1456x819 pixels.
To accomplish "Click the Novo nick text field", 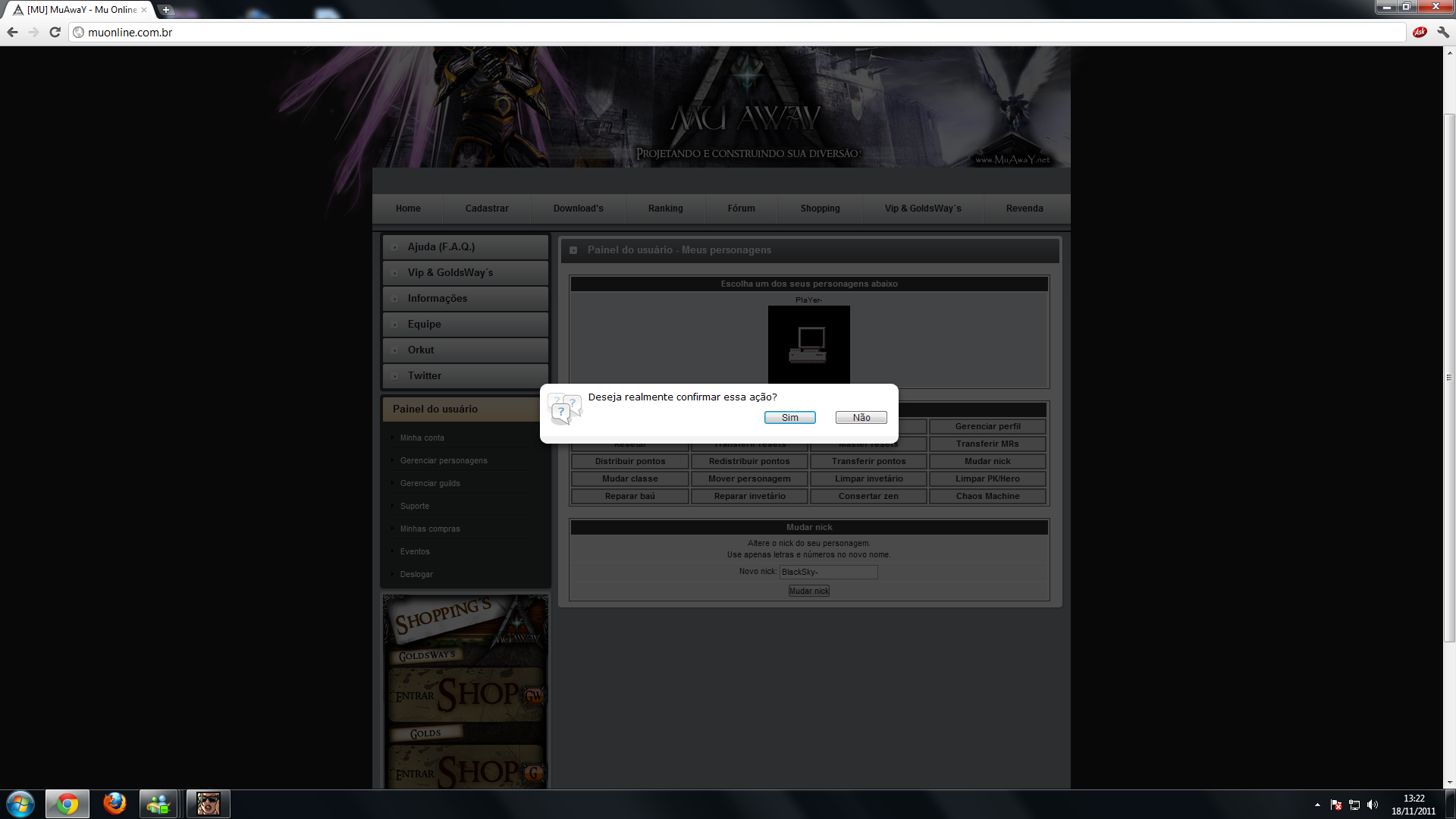I will (828, 573).
